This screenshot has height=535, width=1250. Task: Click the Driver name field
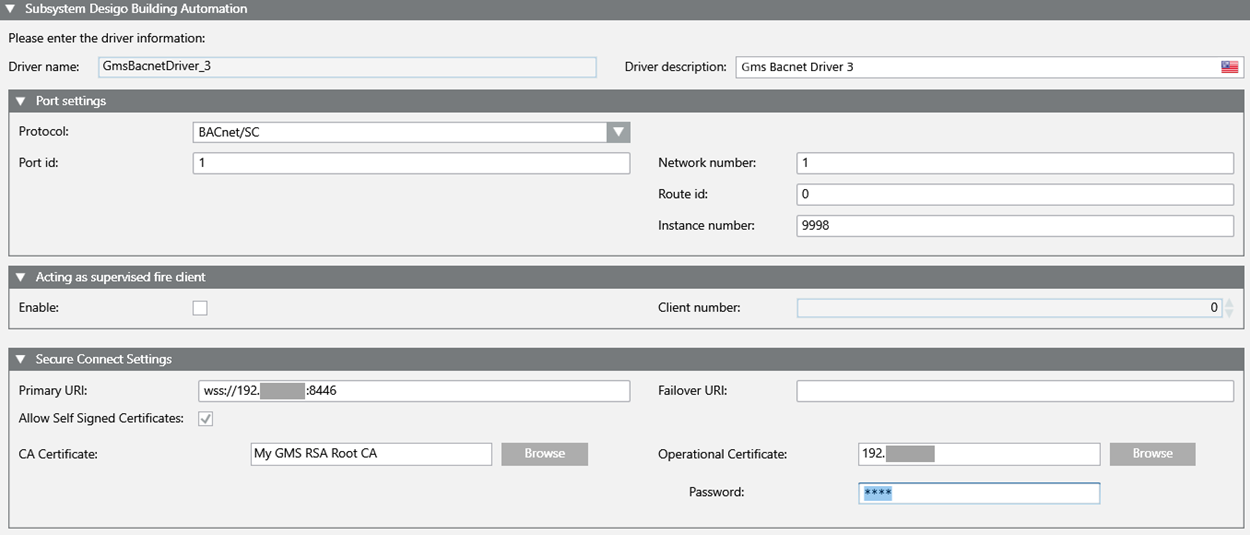click(x=346, y=67)
